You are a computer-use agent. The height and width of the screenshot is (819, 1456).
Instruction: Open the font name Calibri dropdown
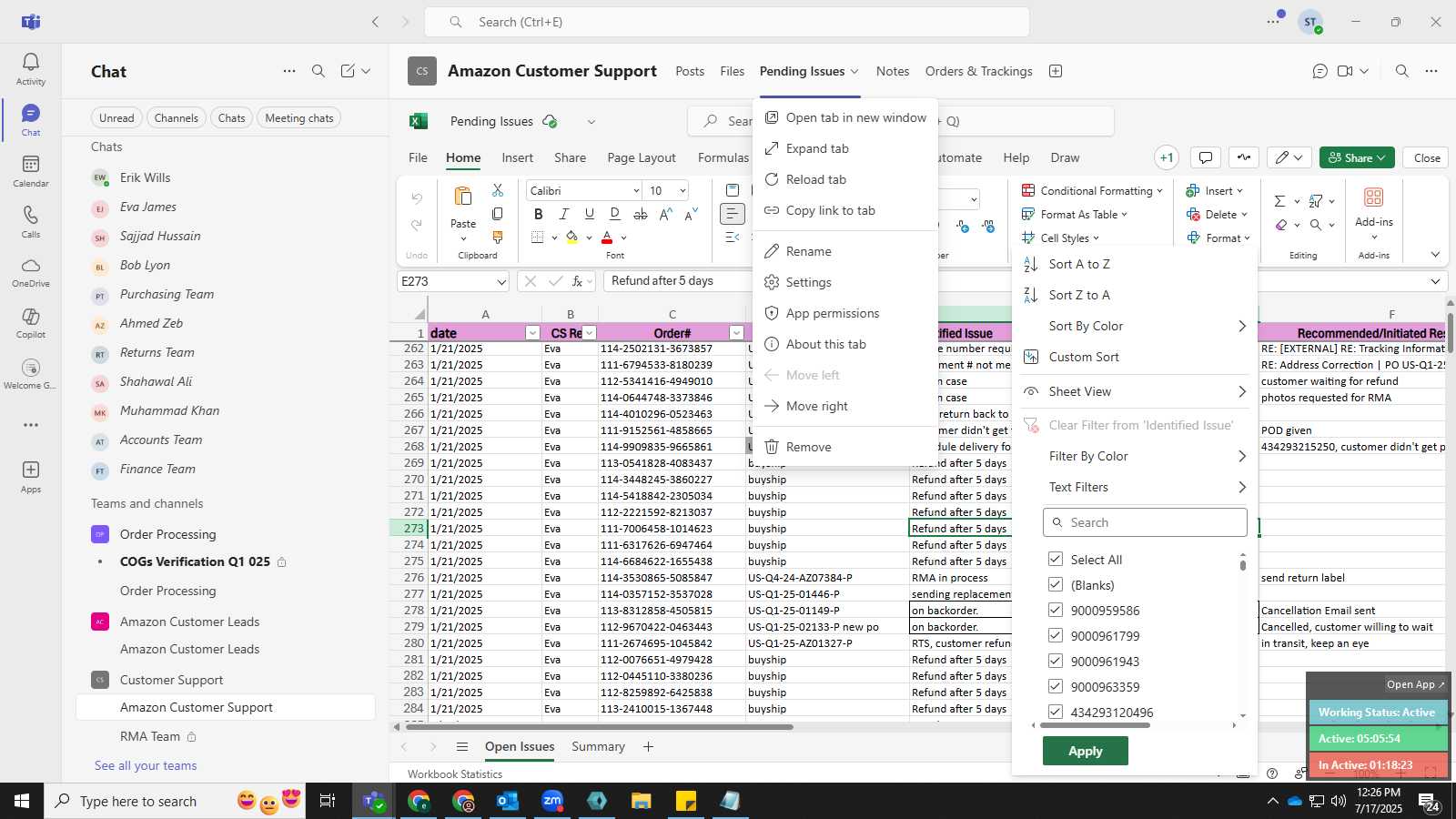pyautogui.click(x=636, y=190)
